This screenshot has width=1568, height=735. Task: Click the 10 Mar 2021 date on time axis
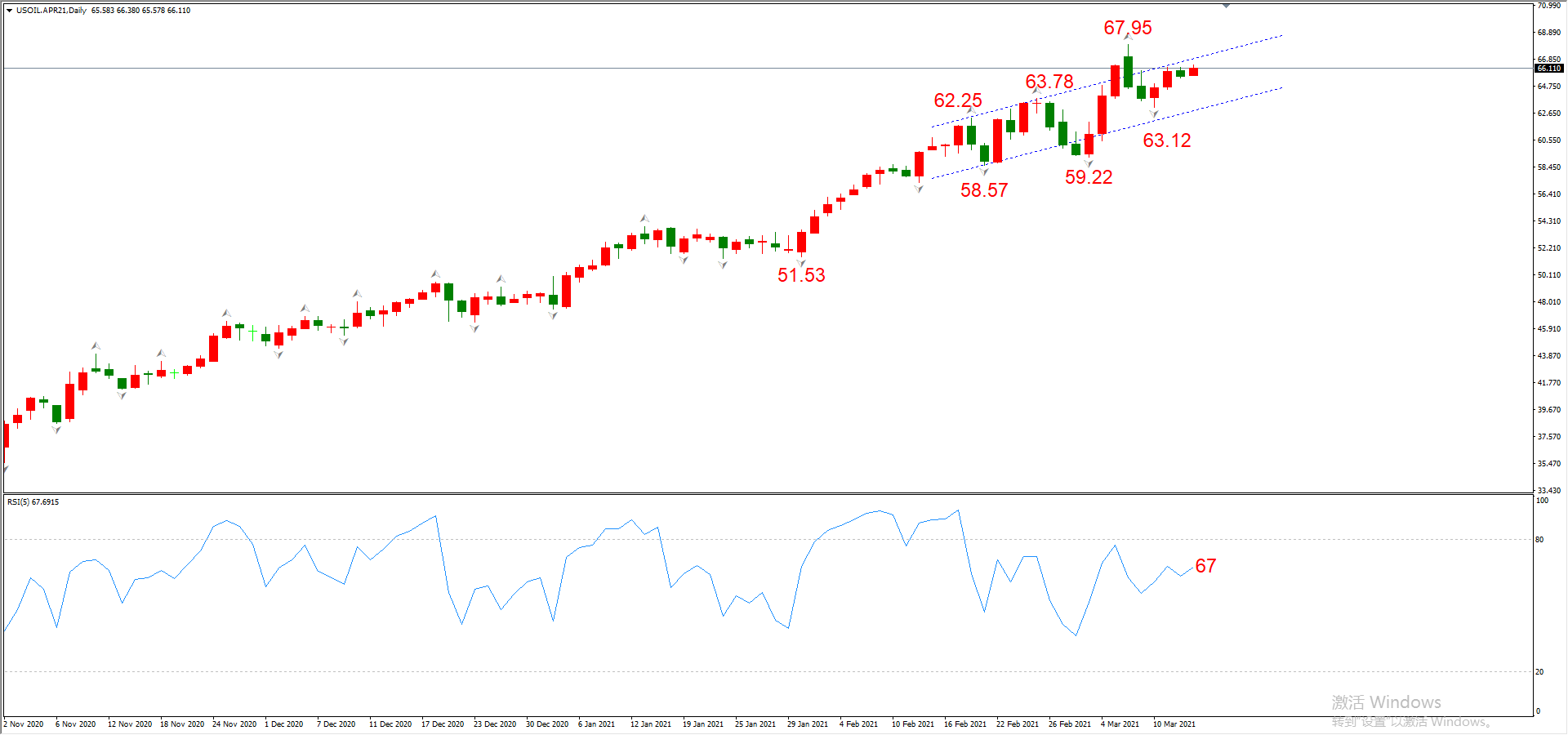click(1174, 724)
